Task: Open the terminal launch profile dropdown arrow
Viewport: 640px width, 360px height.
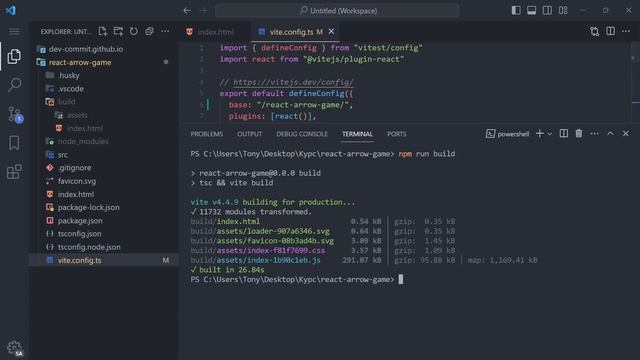Action: (549, 134)
